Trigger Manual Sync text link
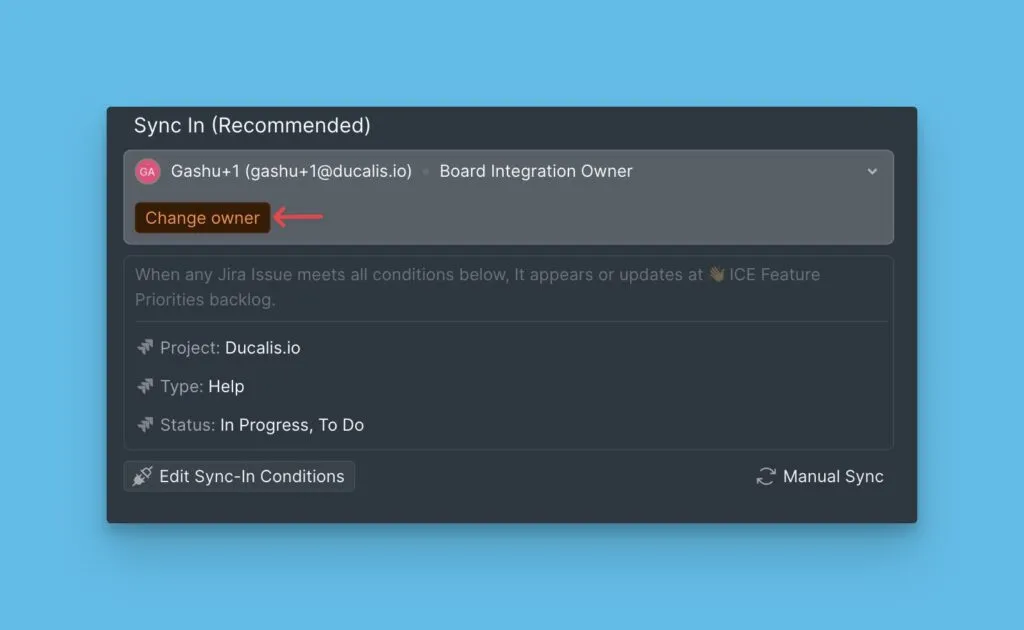 [x=833, y=477]
